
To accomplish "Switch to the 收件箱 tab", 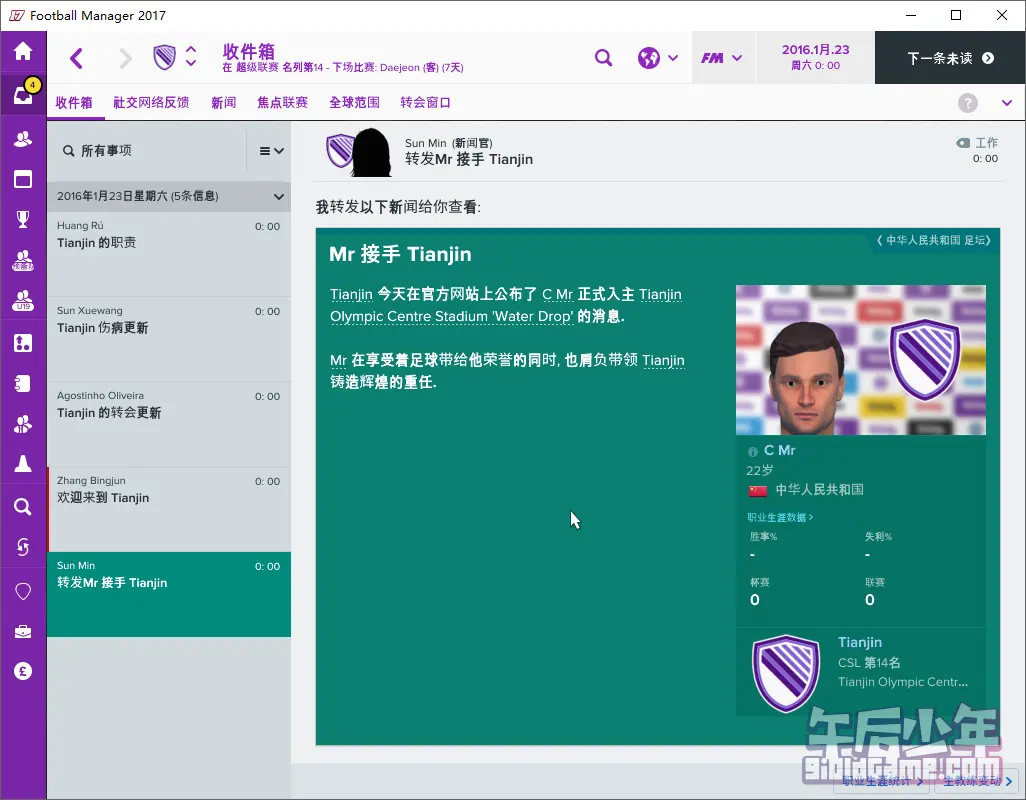I will pos(74,103).
